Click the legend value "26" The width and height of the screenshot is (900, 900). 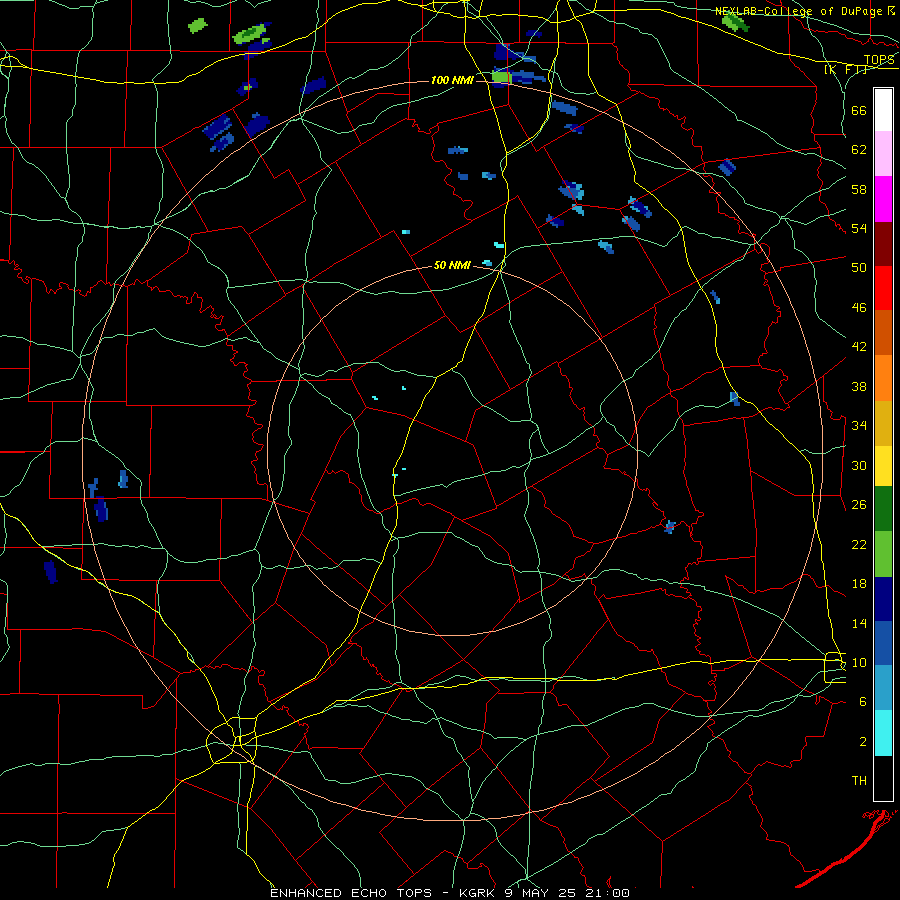click(859, 505)
